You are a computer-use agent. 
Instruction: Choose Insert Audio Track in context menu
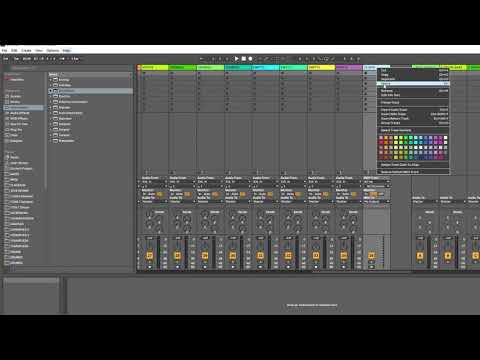click(x=413, y=110)
